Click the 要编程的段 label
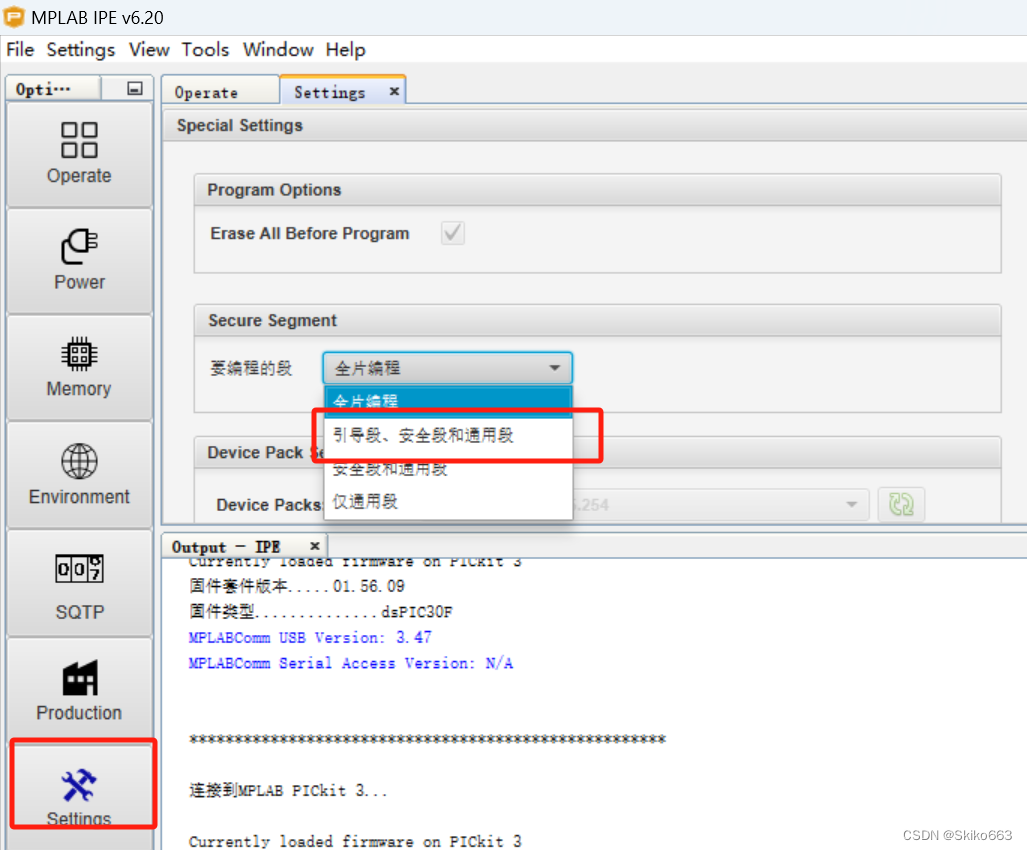Image resolution: width=1027 pixels, height=850 pixels. (x=251, y=368)
